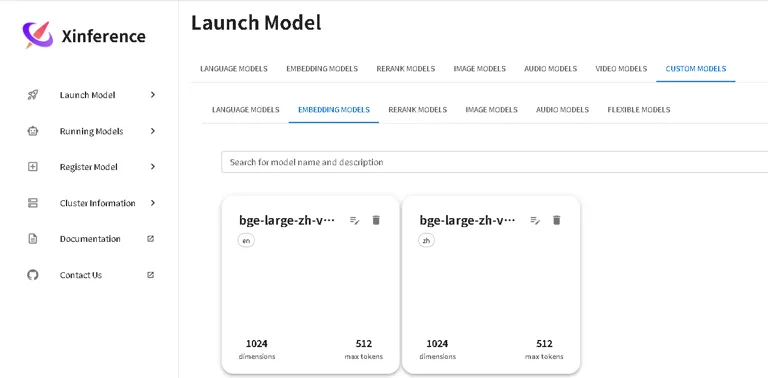Viewport: 769px width, 378px height.
Task: Open the Documentation link
Action: (90, 239)
